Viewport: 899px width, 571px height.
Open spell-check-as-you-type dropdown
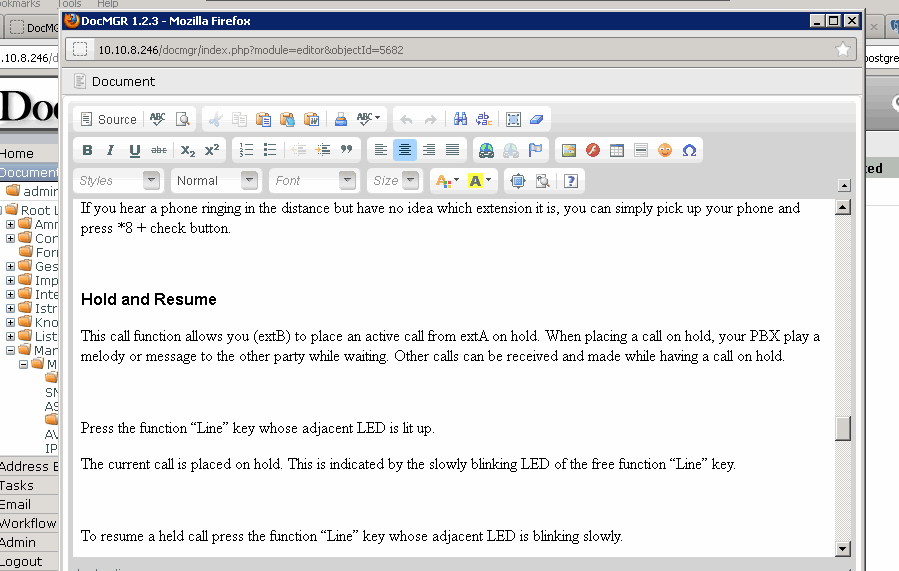point(368,119)
